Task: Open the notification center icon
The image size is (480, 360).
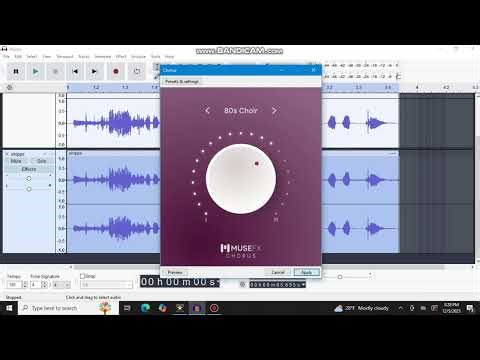Action: pos(470,308)
